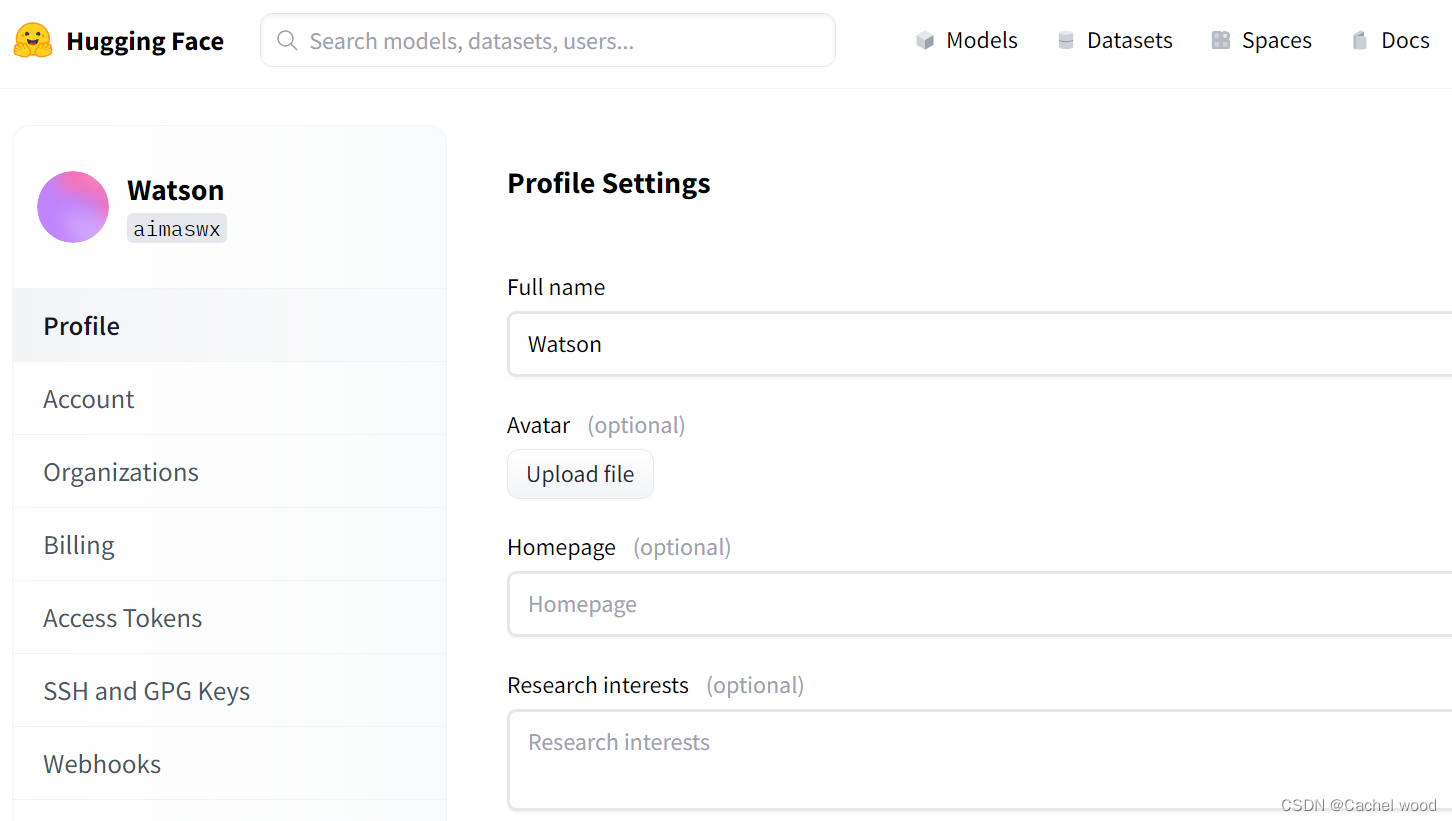1452x821 pixels.
Task: Select the Profile sidebar item
Action: click(82, 326)
